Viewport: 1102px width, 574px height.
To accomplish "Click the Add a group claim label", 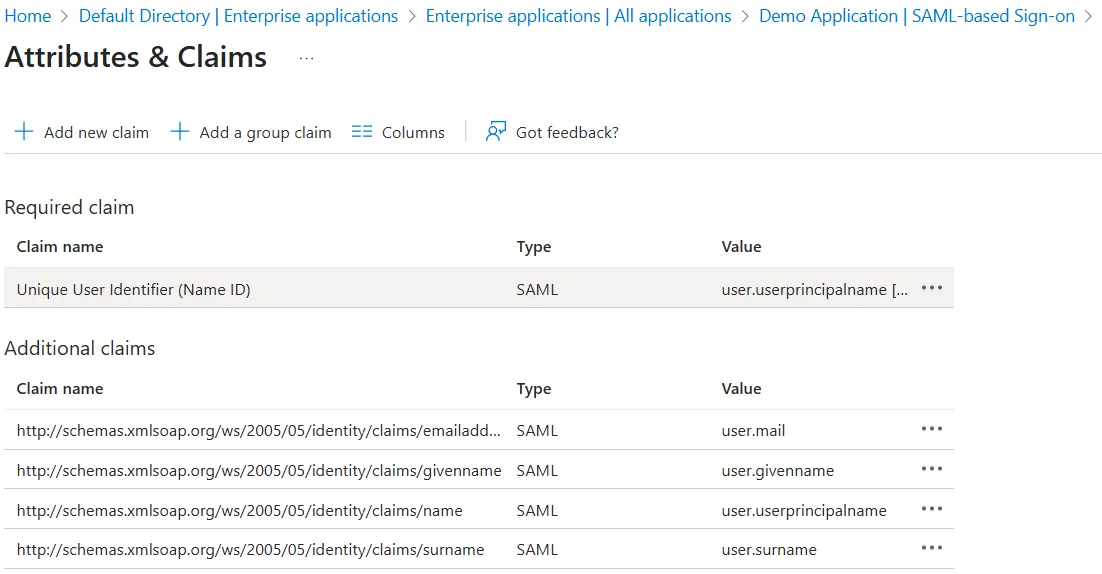I will 265,132.
